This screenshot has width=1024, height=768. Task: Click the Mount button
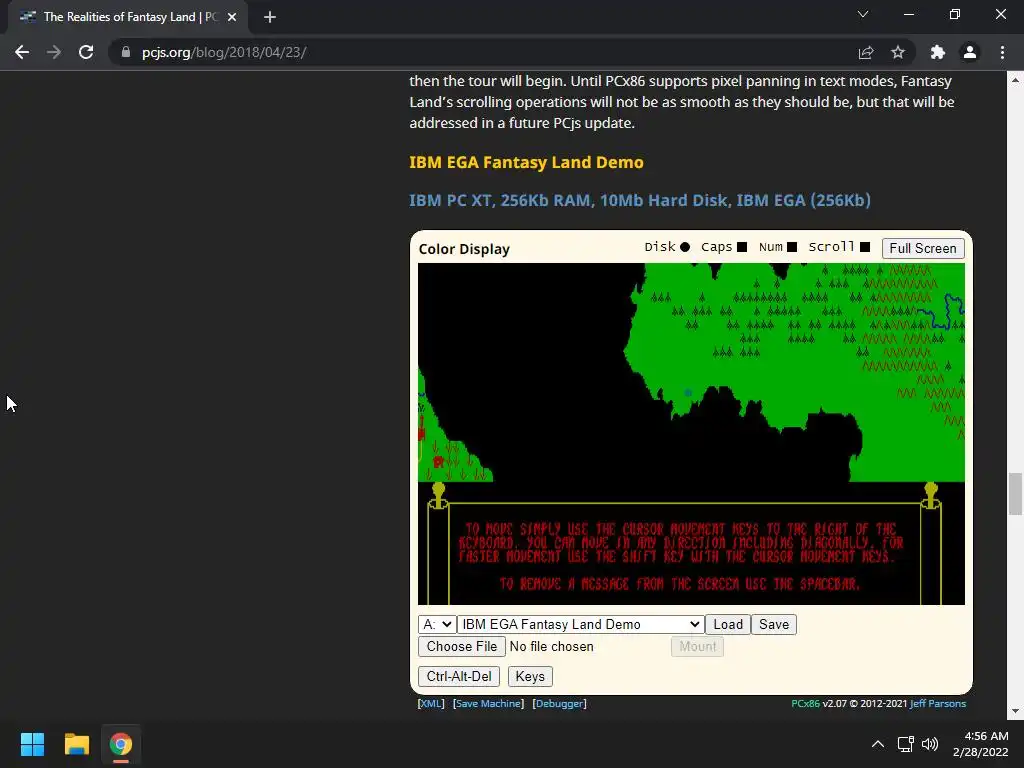pyautogui.click(x=697, y=647)
